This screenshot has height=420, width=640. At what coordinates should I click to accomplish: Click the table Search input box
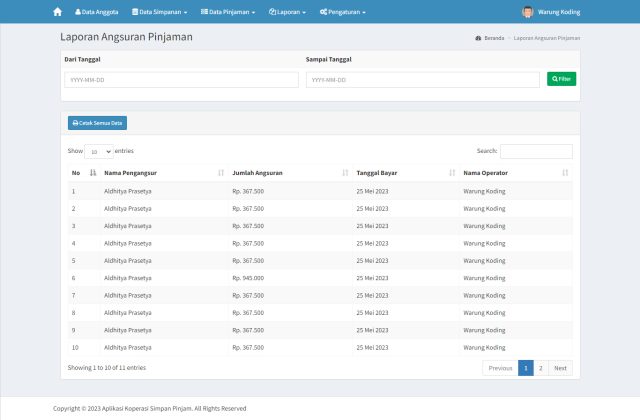[x=536, y=151]
